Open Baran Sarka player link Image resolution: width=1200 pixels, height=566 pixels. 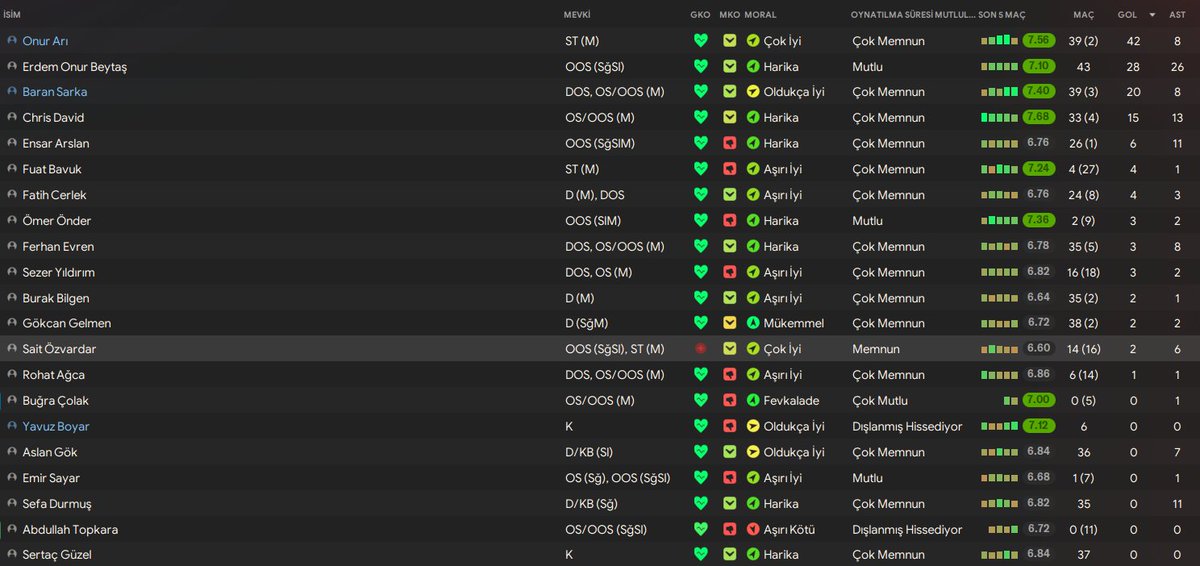(x=55, y=92)
